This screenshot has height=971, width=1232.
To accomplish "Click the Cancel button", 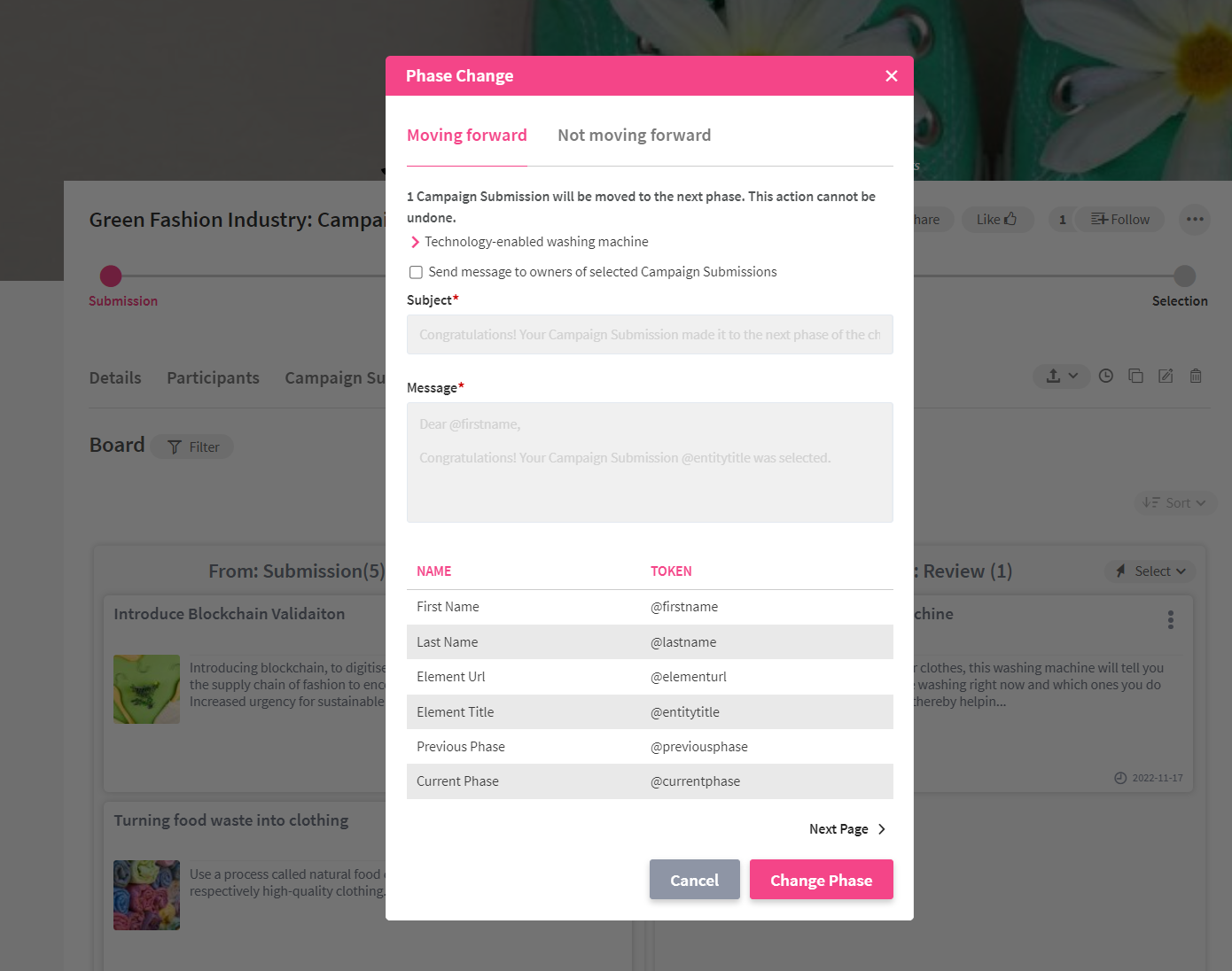I will 694,880.
